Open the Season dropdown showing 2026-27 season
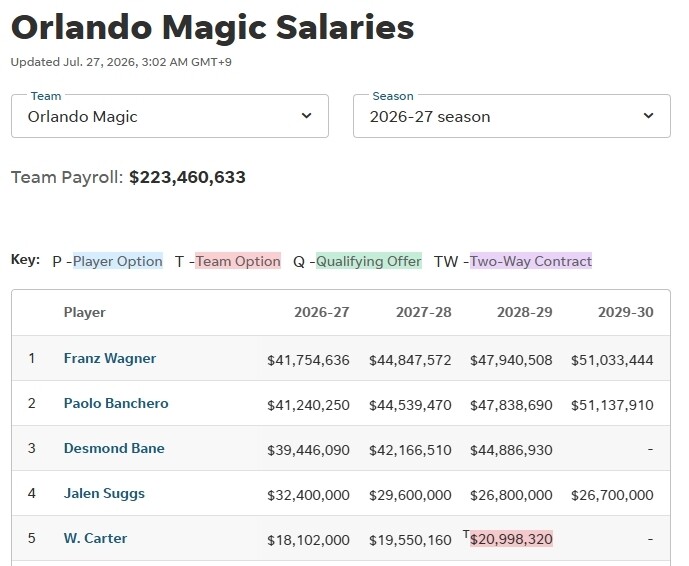The image size is (689, 566). pos(512,116)
